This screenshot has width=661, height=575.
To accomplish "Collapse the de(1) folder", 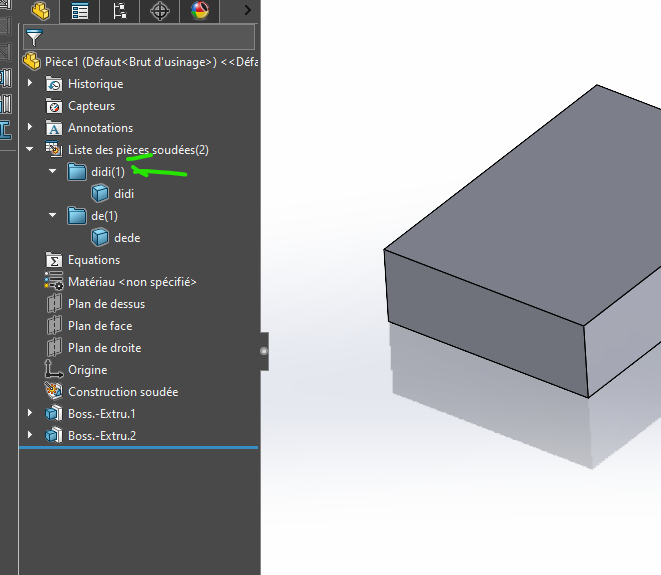I will point(53,216).
